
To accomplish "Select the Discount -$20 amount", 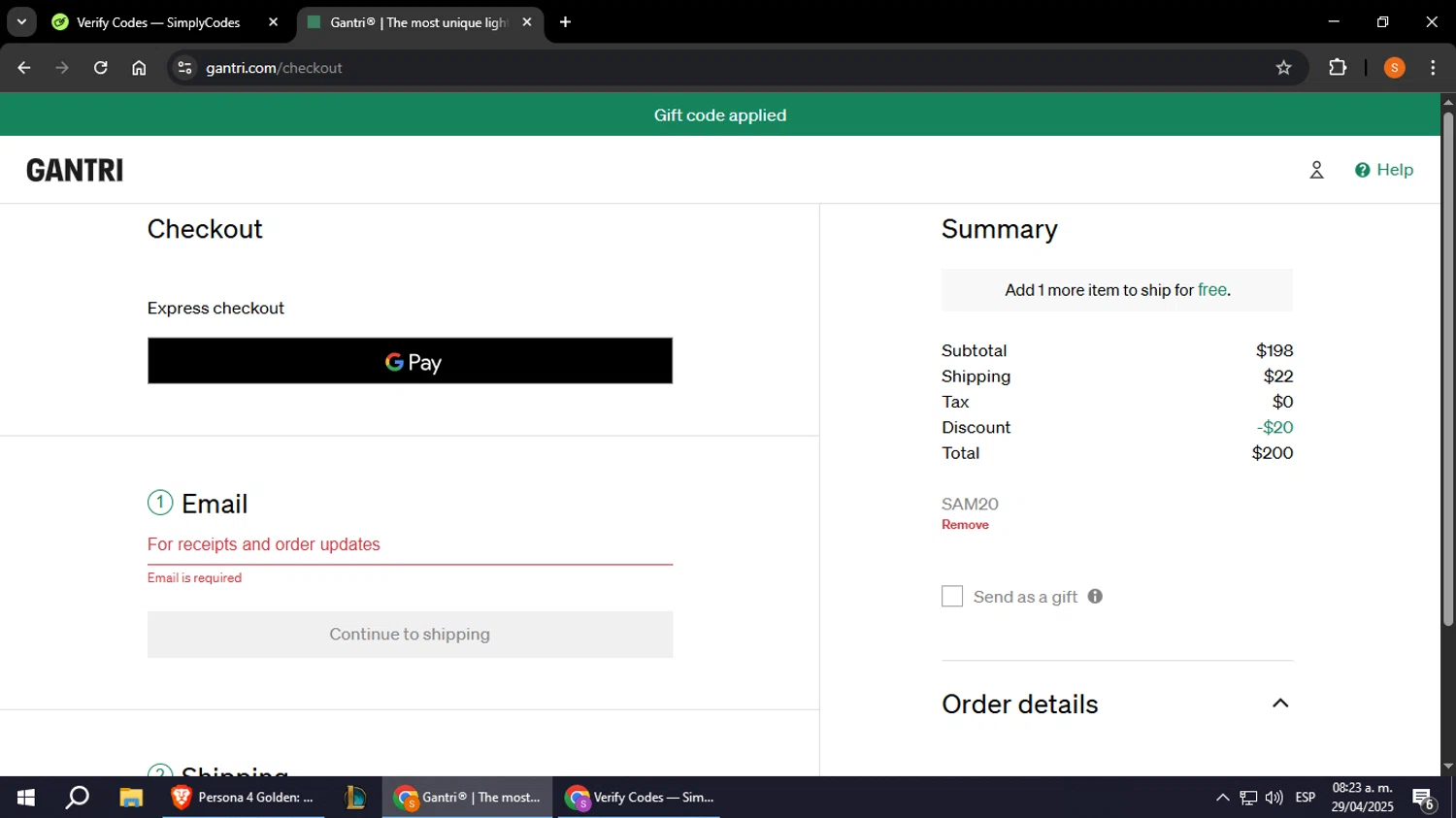I will tap(1274, 428).
